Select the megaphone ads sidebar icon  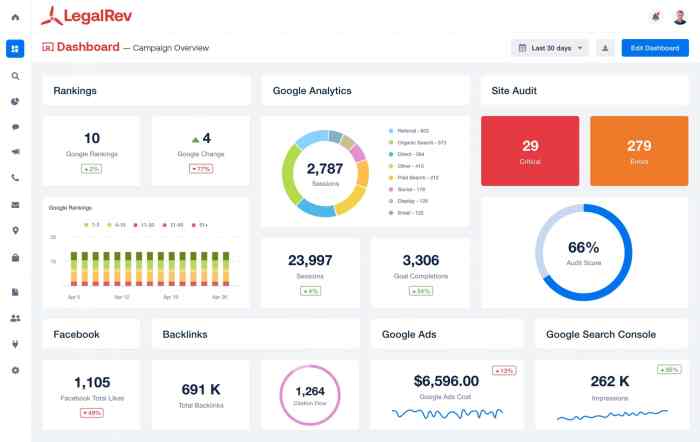tap(15, 153)
